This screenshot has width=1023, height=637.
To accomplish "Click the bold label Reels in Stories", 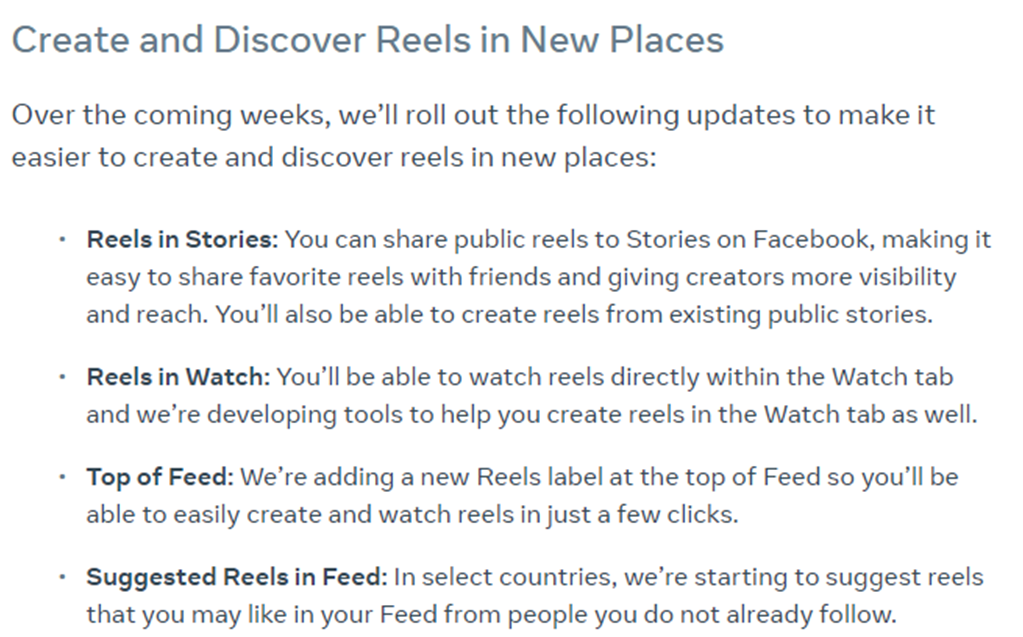I will coord(182,240).
